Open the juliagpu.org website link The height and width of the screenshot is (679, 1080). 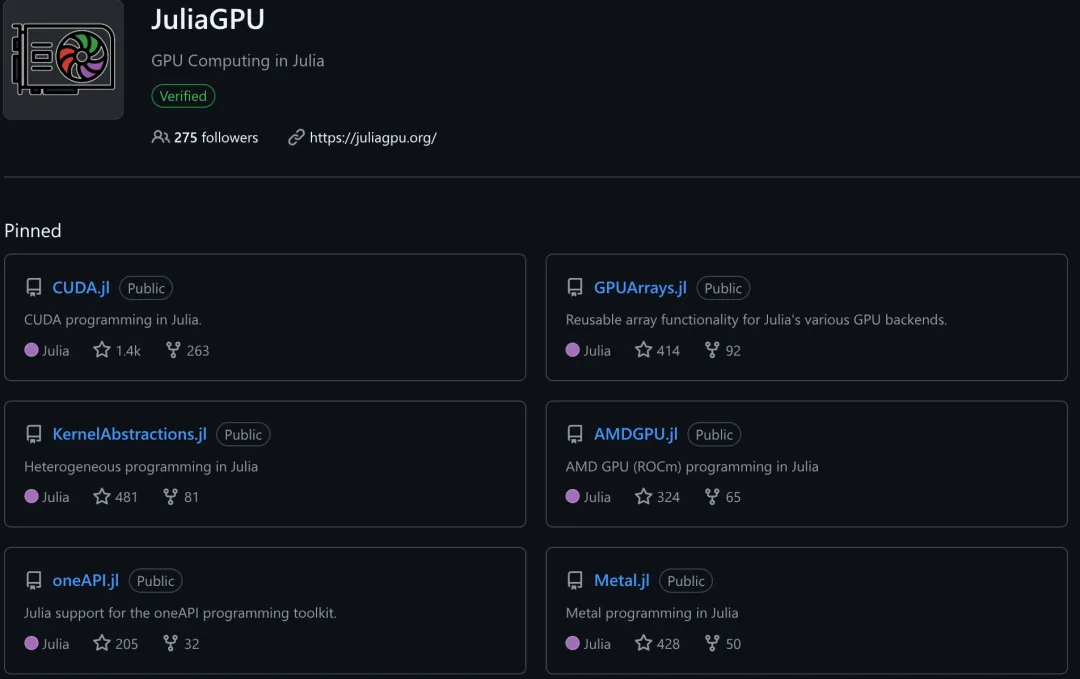click(x=373, y=138)
